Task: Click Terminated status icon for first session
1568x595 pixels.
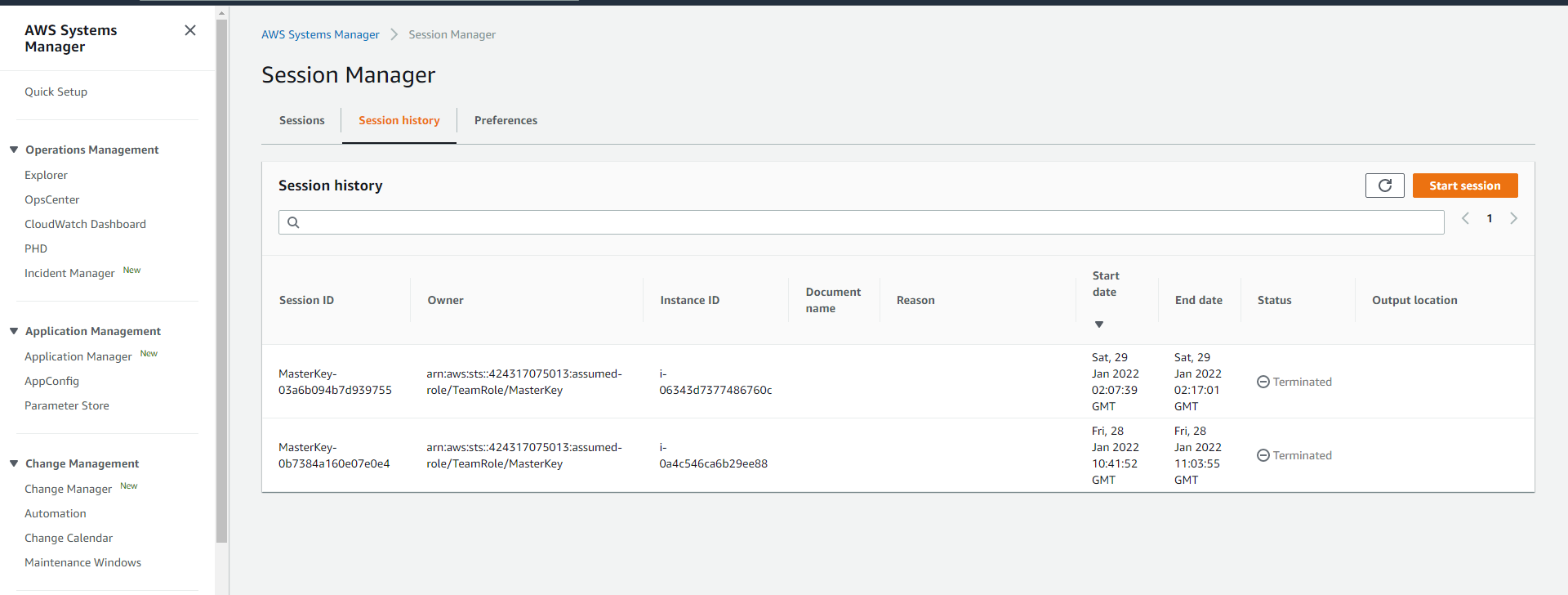Action: 1263,382
